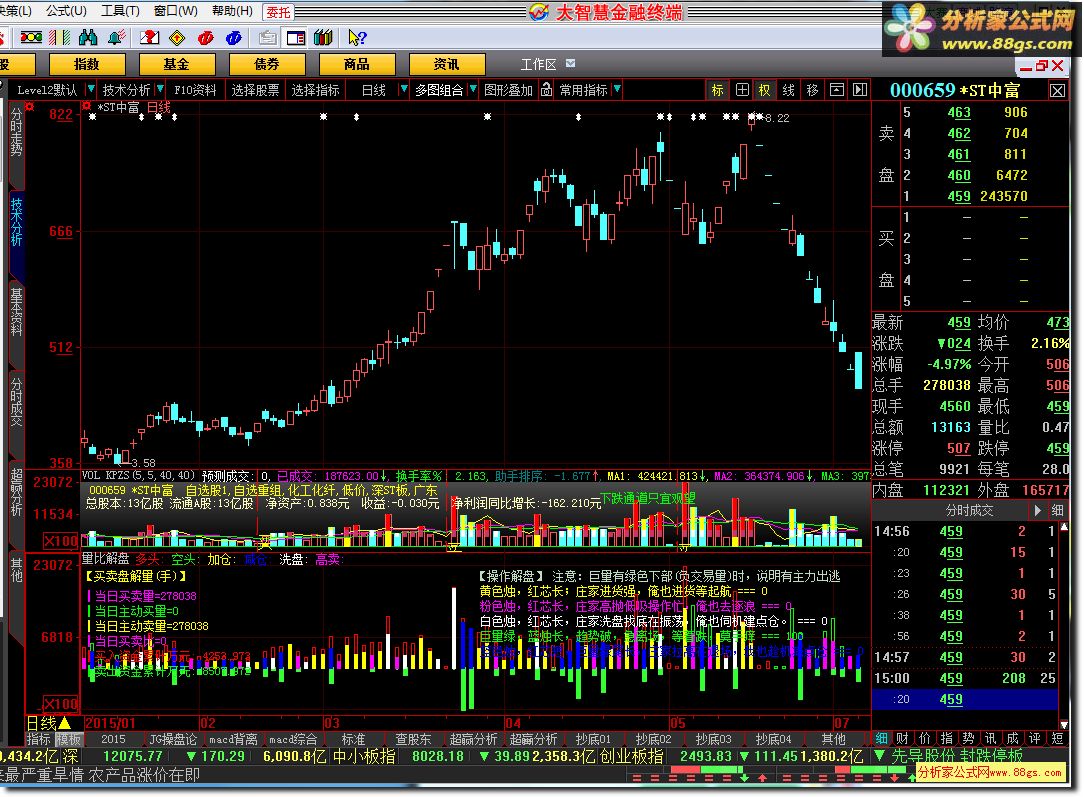1084x797 pixels.
Task: Click the panel collapse window icon
Action: coord(837,90)
